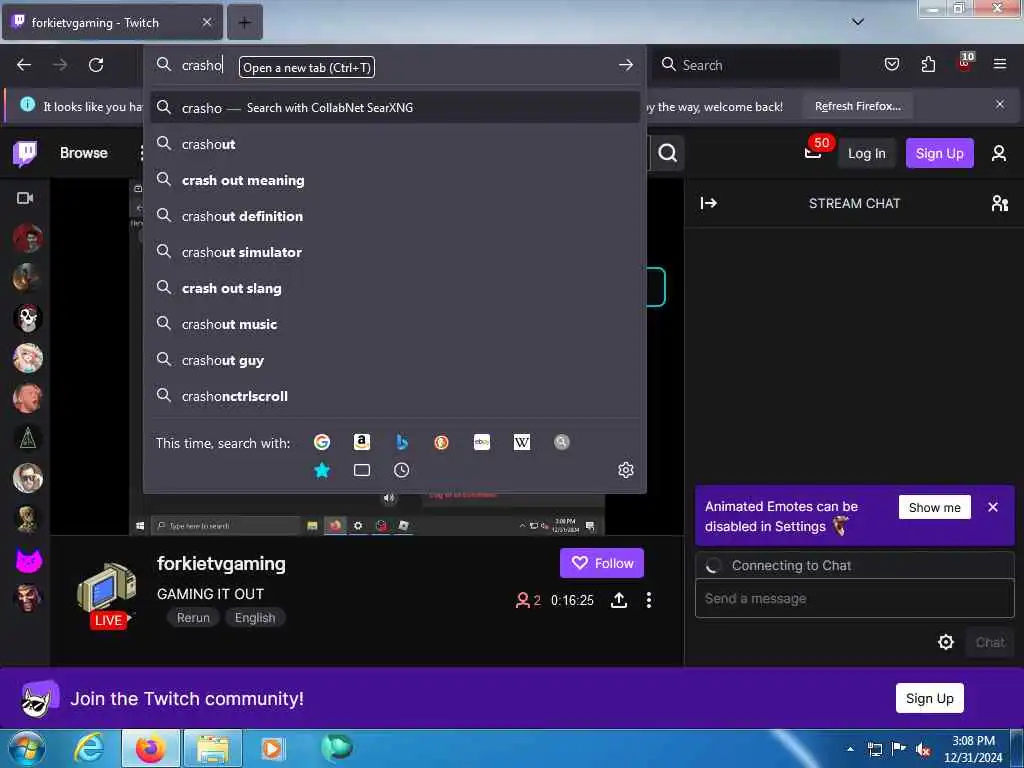Select the crashonctrlscroll suggestion
The width and height of the screenshot is (1024, 768).
(x=395, y=396)
